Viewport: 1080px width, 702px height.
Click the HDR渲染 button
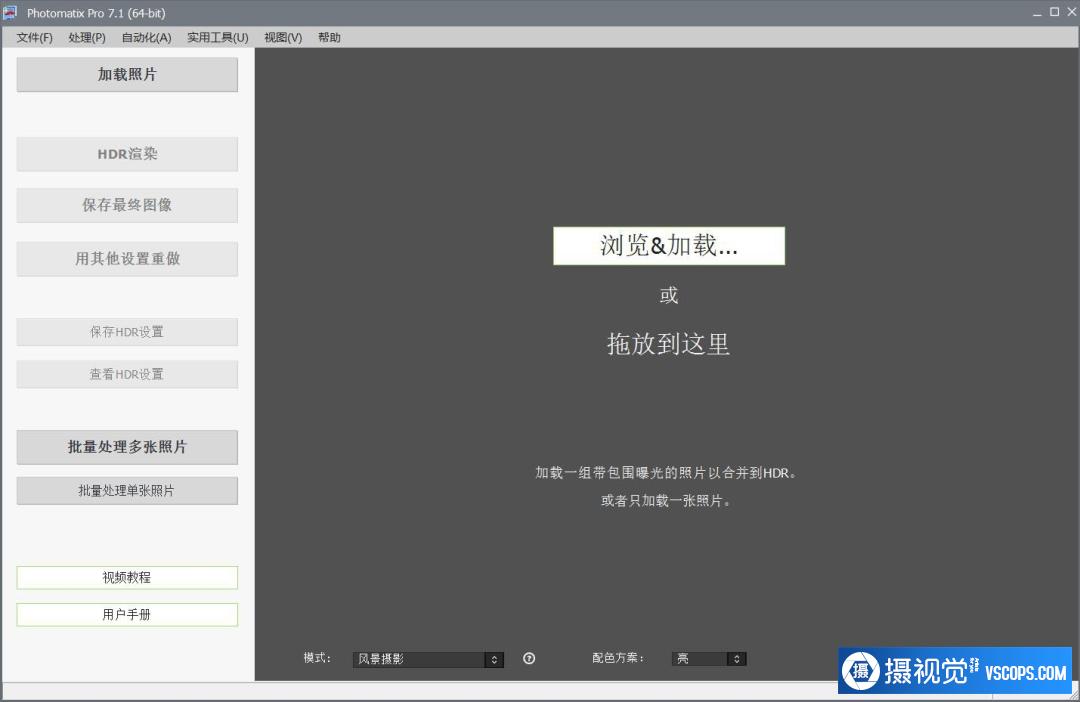pos(127,154)
